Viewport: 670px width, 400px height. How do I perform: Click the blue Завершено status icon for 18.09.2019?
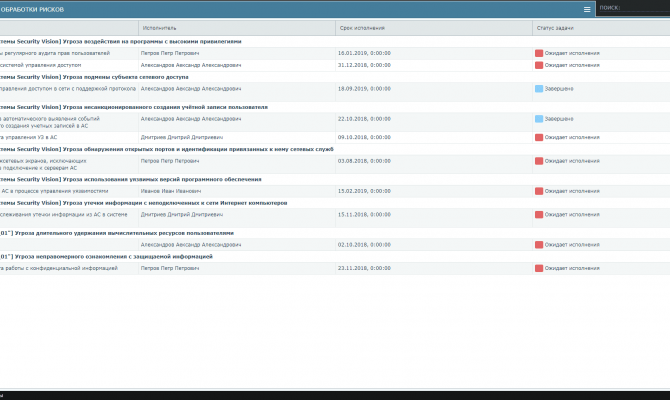pos(539,89)
